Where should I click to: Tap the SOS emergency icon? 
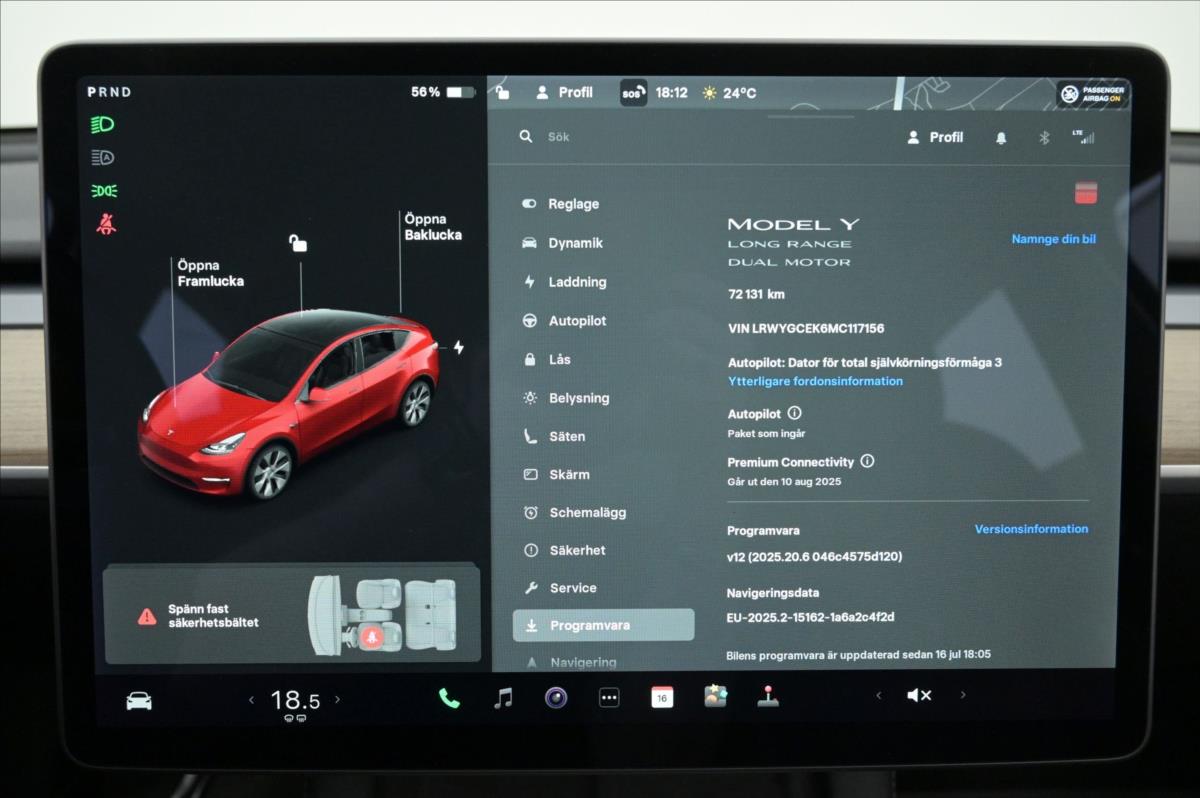point(633,93)
